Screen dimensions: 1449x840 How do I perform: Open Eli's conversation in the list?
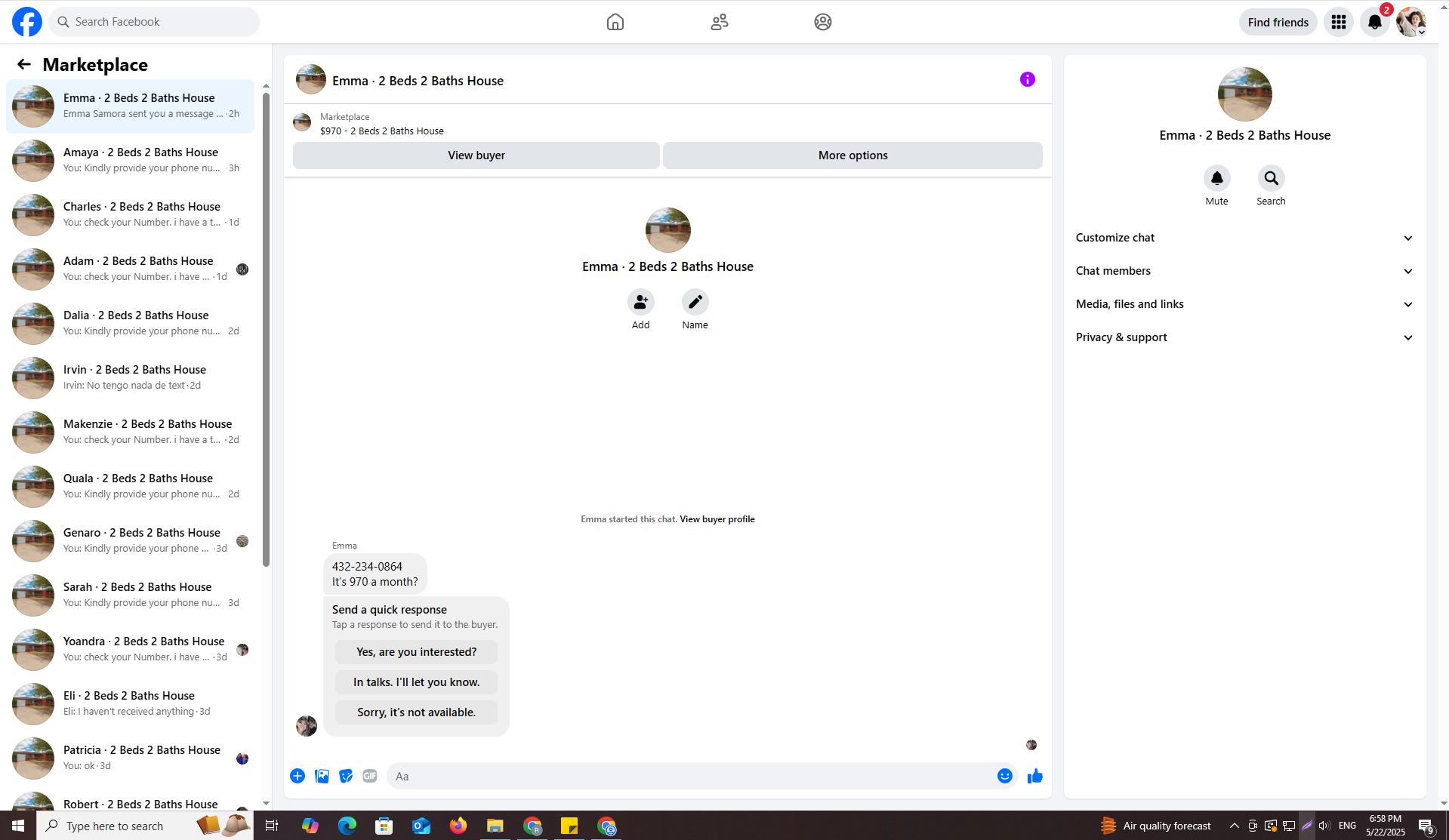point(131,704)
